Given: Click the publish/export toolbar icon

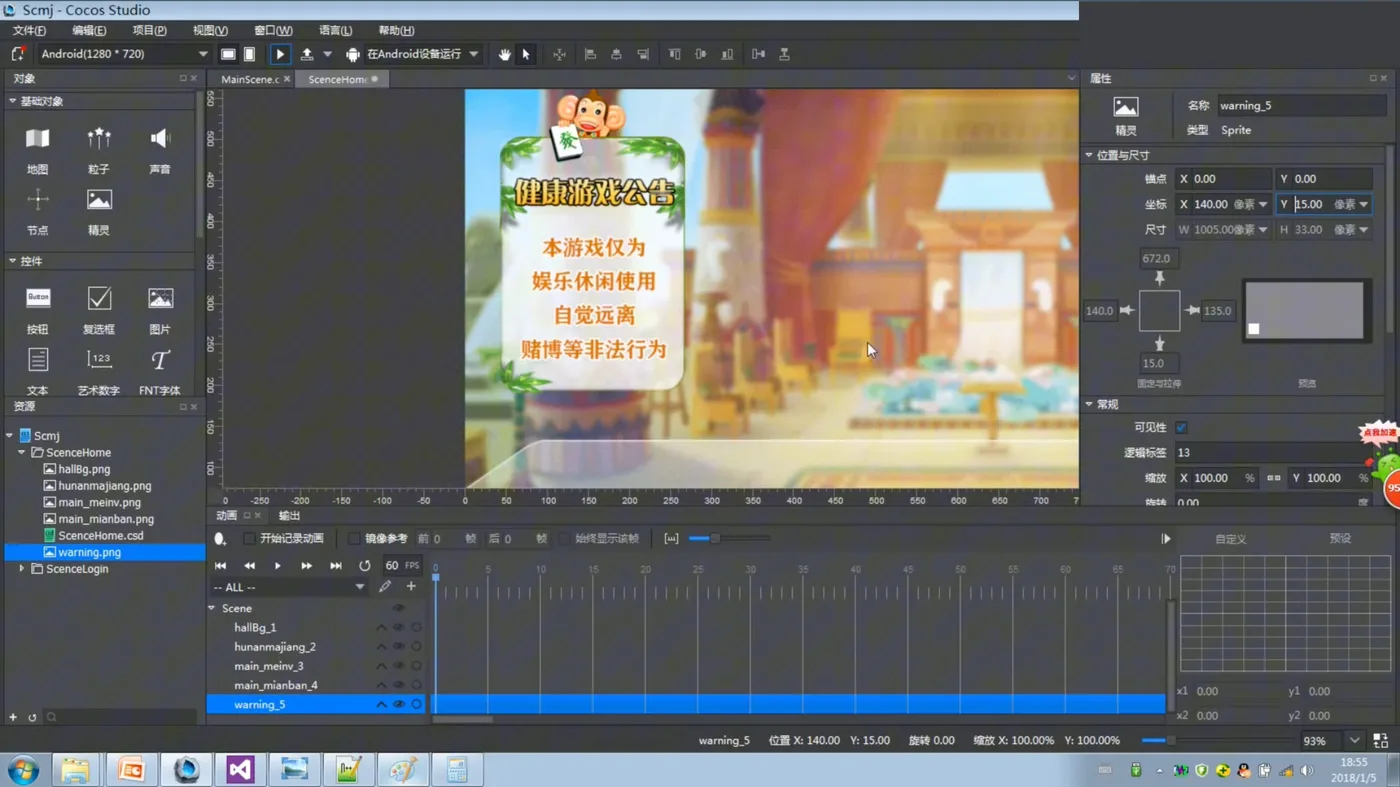Looking at the screenshot, I should coord(307,54).
